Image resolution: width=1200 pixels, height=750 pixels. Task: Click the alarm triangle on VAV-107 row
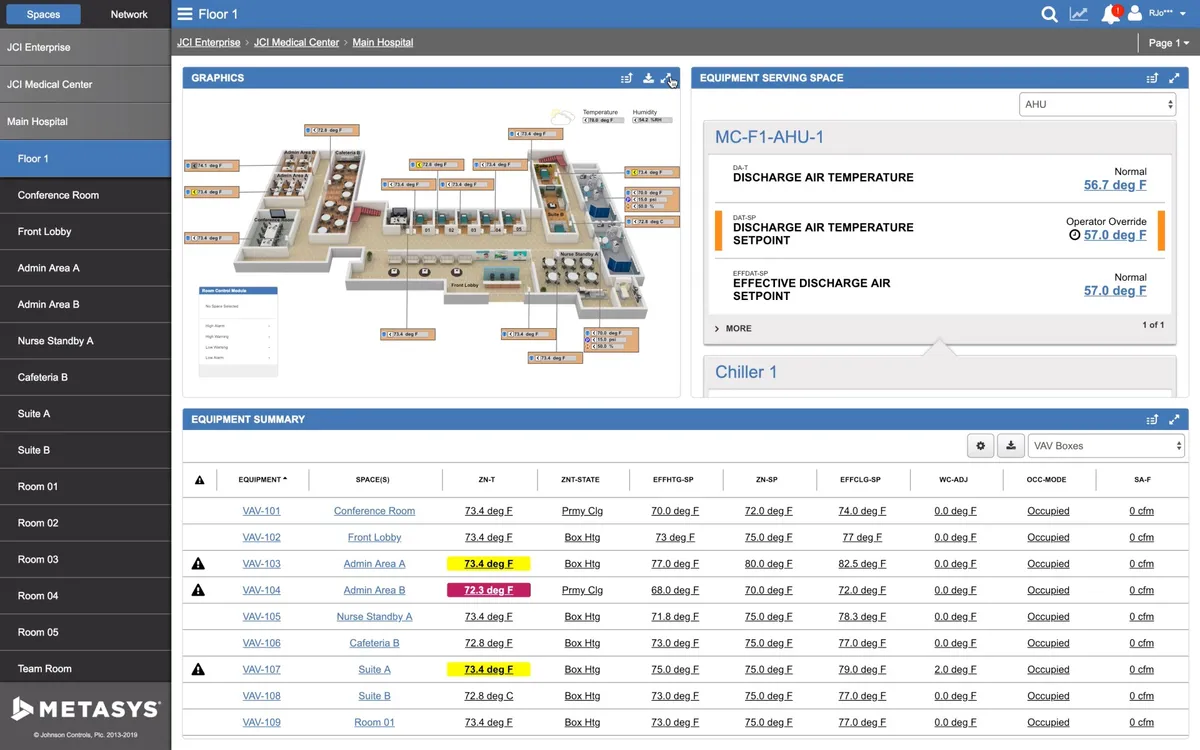coord(198,670)
